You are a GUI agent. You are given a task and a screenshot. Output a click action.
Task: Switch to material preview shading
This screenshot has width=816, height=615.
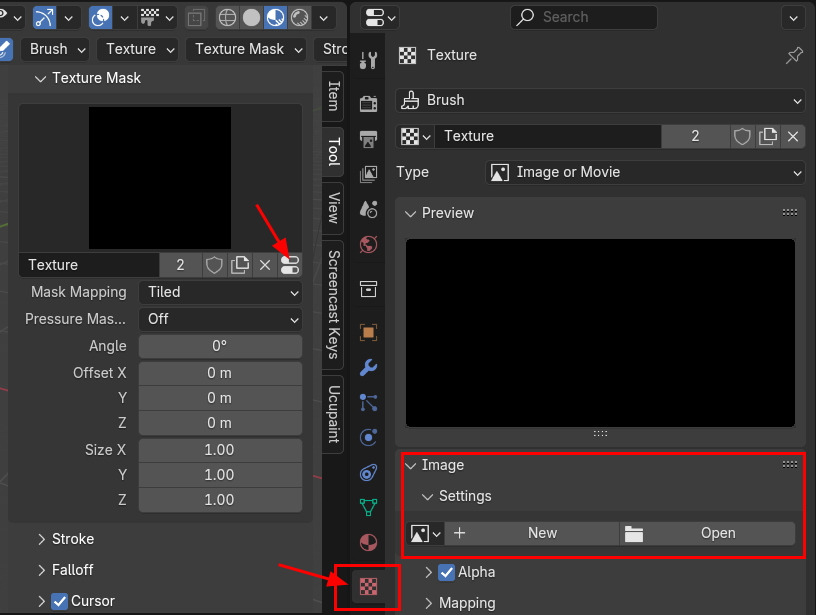click(x=275, y=18)
